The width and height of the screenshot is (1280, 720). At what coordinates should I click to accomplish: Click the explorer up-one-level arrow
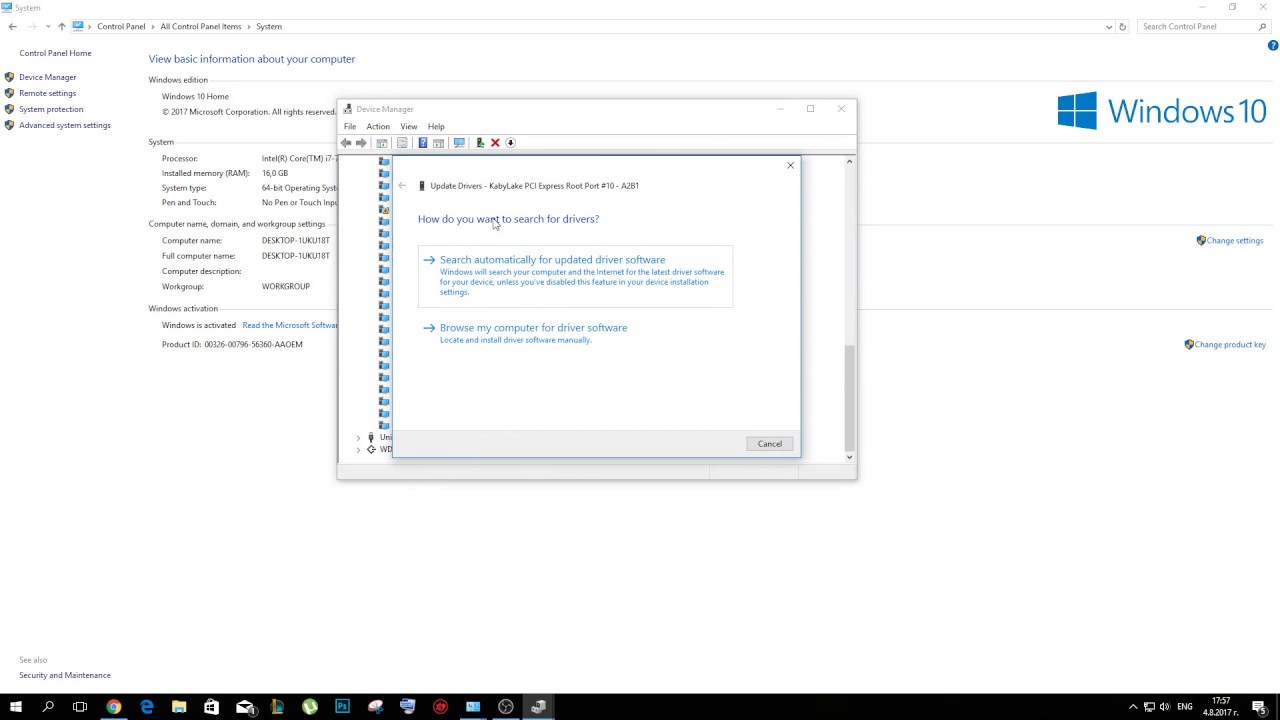[x=61, y=27]
